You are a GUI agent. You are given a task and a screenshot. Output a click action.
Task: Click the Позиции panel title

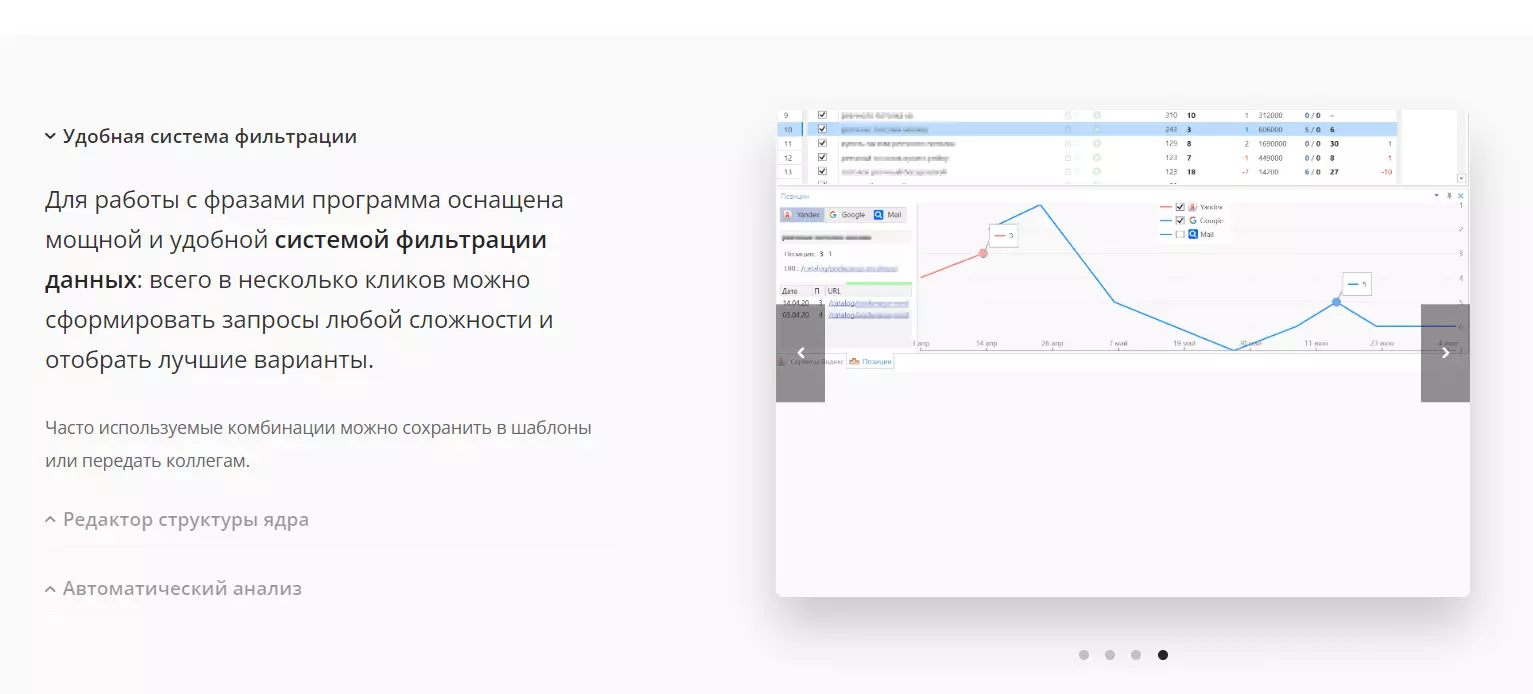point(795,196)
